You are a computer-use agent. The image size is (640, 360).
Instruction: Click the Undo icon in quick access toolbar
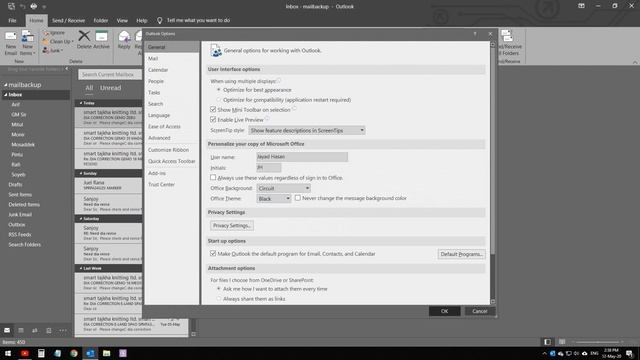click(23, 7)
